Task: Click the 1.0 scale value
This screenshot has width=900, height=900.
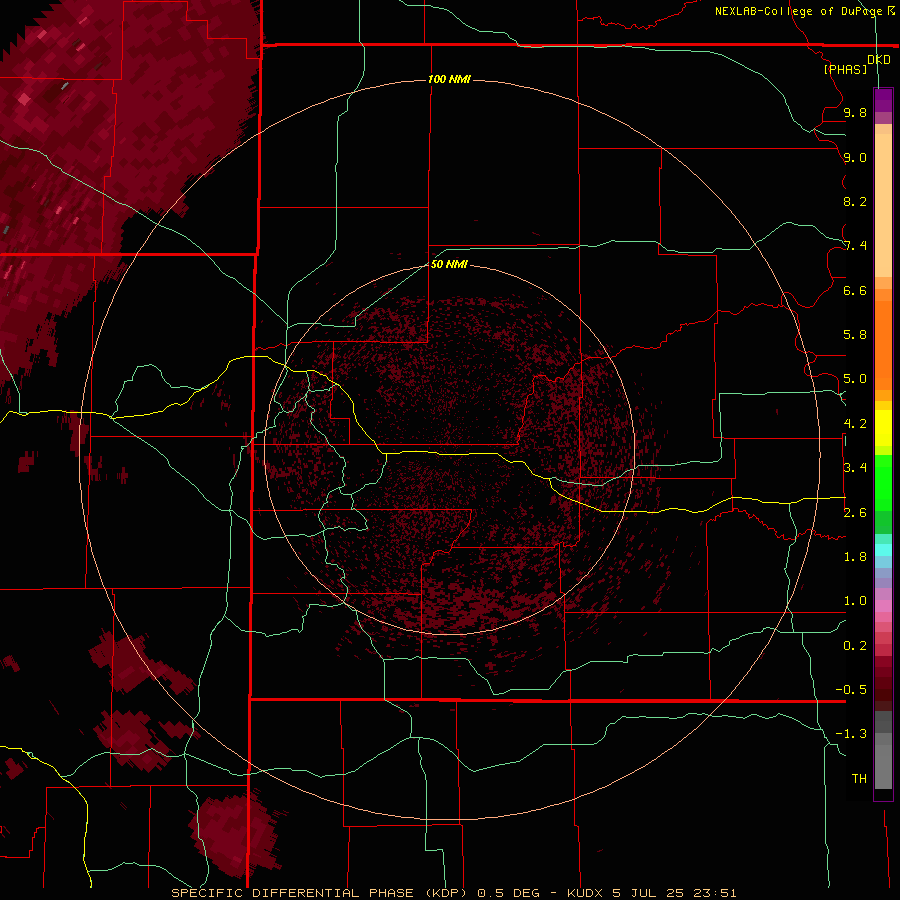Action: pos(855,601)
